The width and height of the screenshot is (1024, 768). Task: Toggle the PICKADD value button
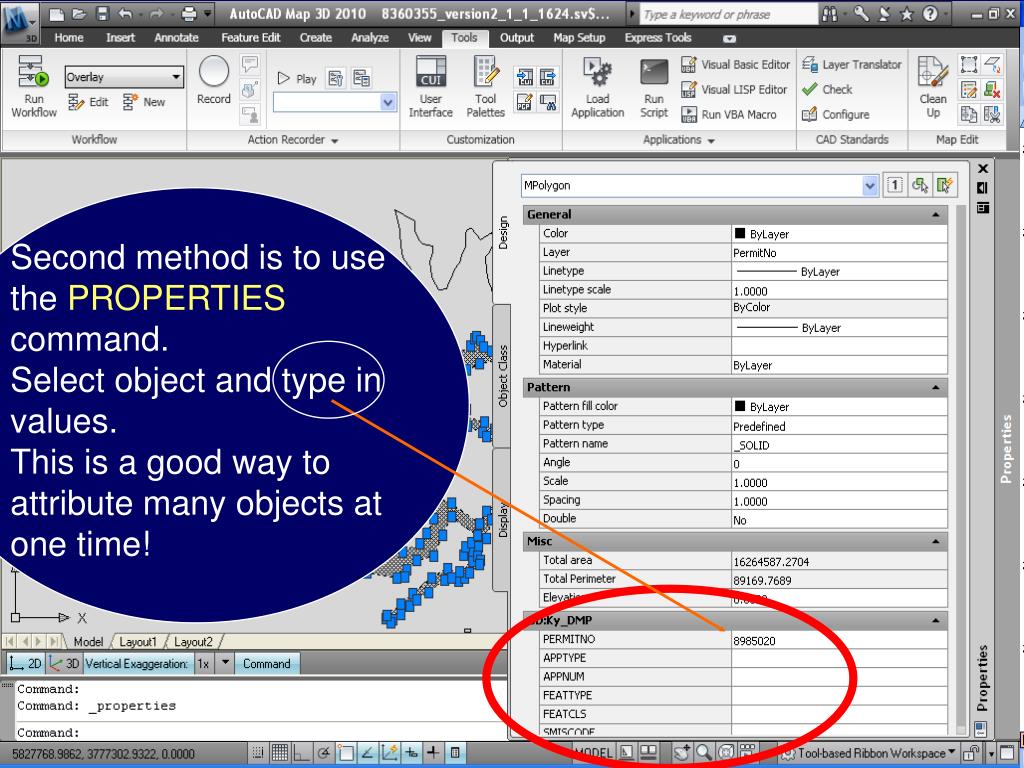(x=894, y=185)
